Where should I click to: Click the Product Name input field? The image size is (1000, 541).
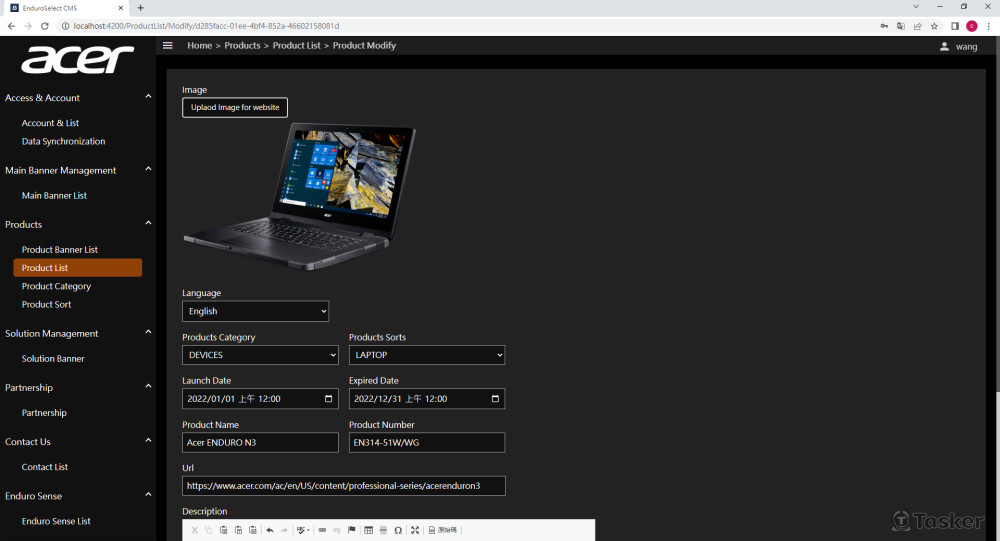pos(260,442)
